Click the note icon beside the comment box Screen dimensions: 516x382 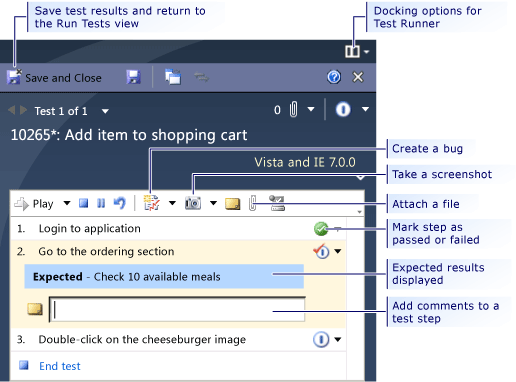pyautogui.click(x=35, y=309)
